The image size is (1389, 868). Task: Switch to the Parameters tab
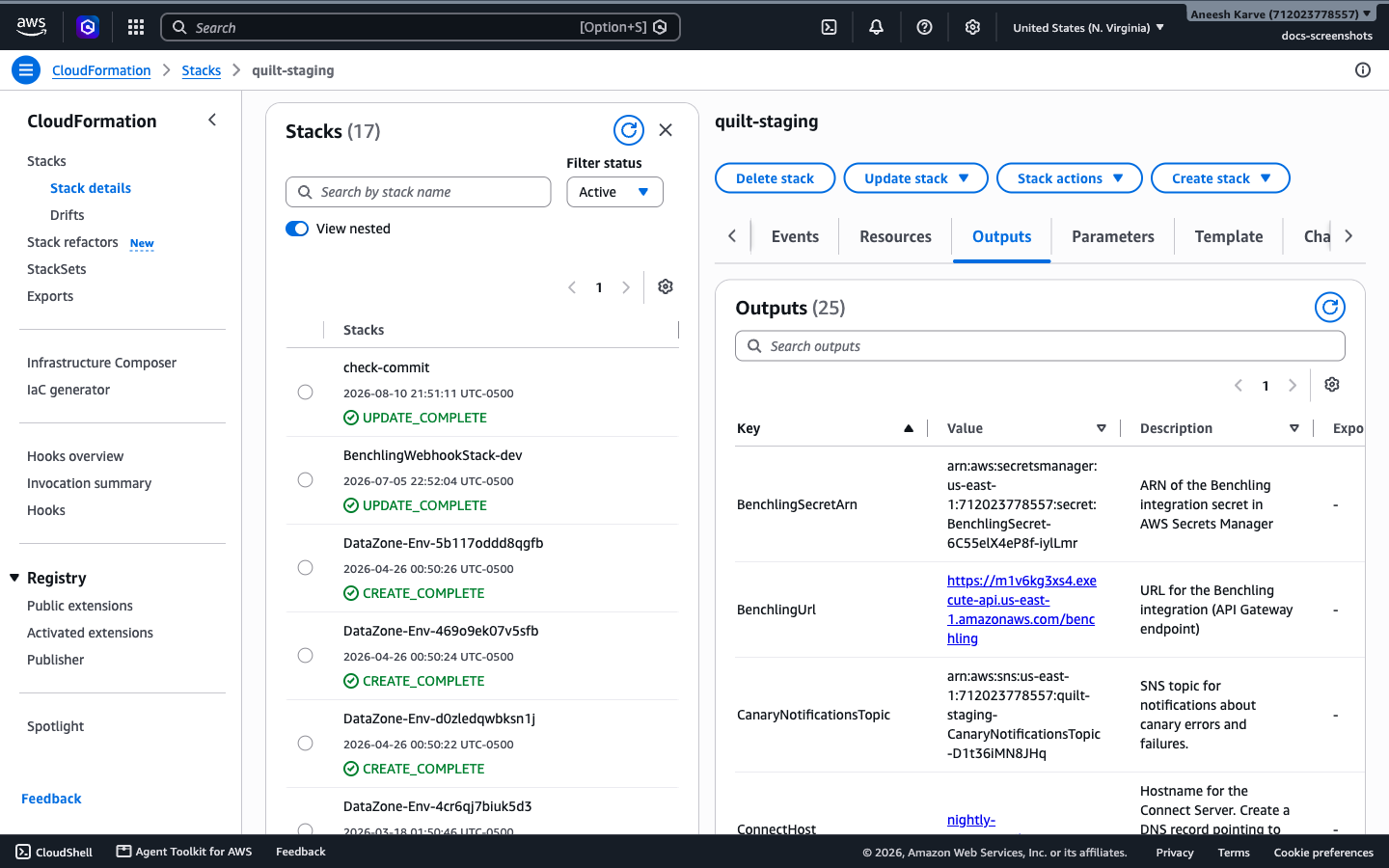pos(1113,236)
